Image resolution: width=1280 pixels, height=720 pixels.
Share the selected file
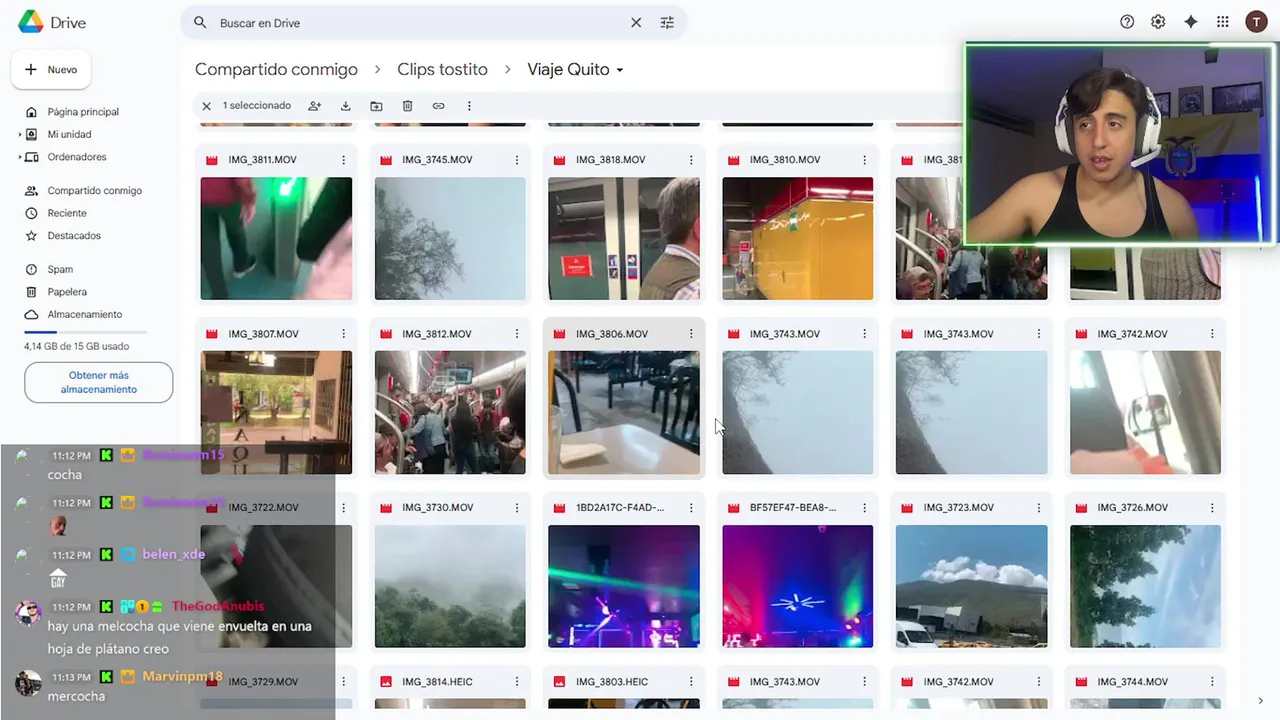314,106
